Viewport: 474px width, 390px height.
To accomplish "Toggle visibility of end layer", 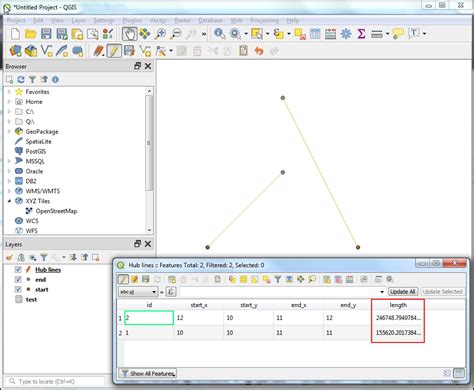I will (18, 279).
